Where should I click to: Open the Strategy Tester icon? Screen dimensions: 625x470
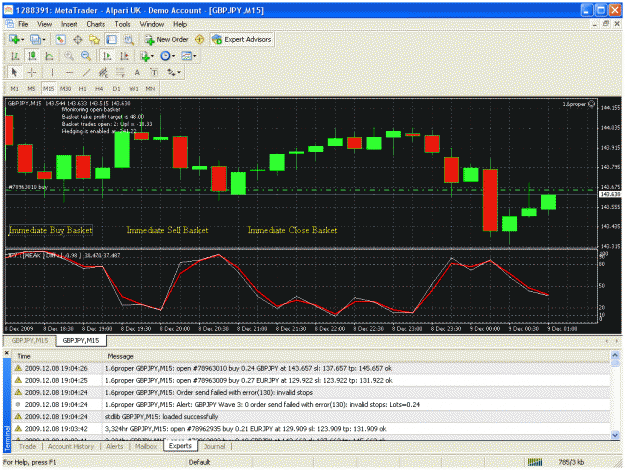pyautogui.click(x=128, y=39)
